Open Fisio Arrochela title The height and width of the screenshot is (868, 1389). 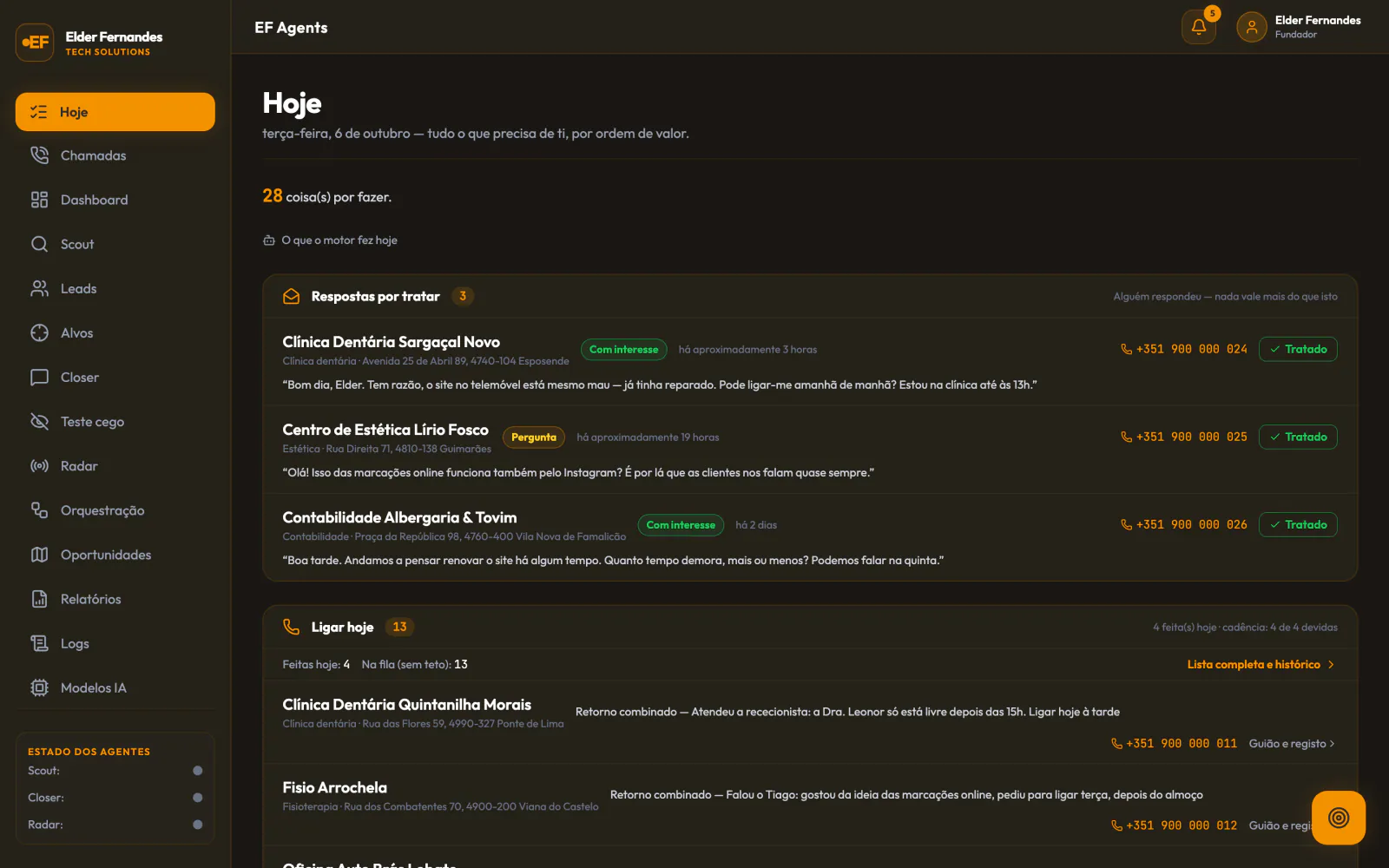pos(334,787)
